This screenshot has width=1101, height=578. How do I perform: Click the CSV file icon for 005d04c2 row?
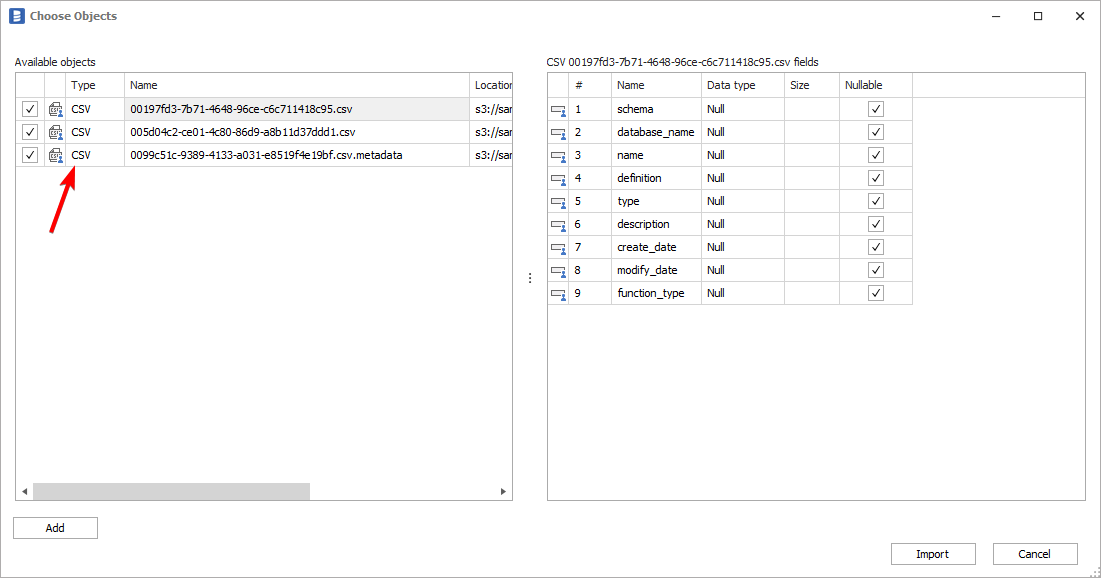point(56,131)
